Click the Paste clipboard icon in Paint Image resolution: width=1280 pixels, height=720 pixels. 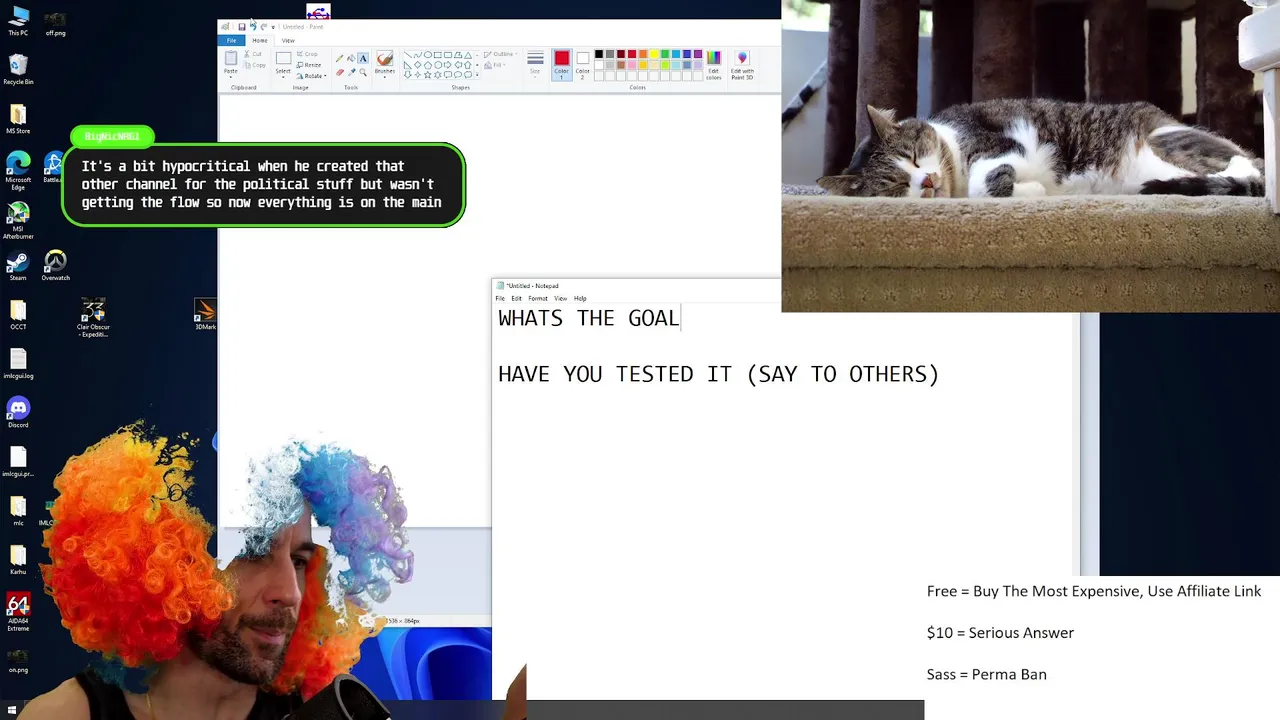231,58
